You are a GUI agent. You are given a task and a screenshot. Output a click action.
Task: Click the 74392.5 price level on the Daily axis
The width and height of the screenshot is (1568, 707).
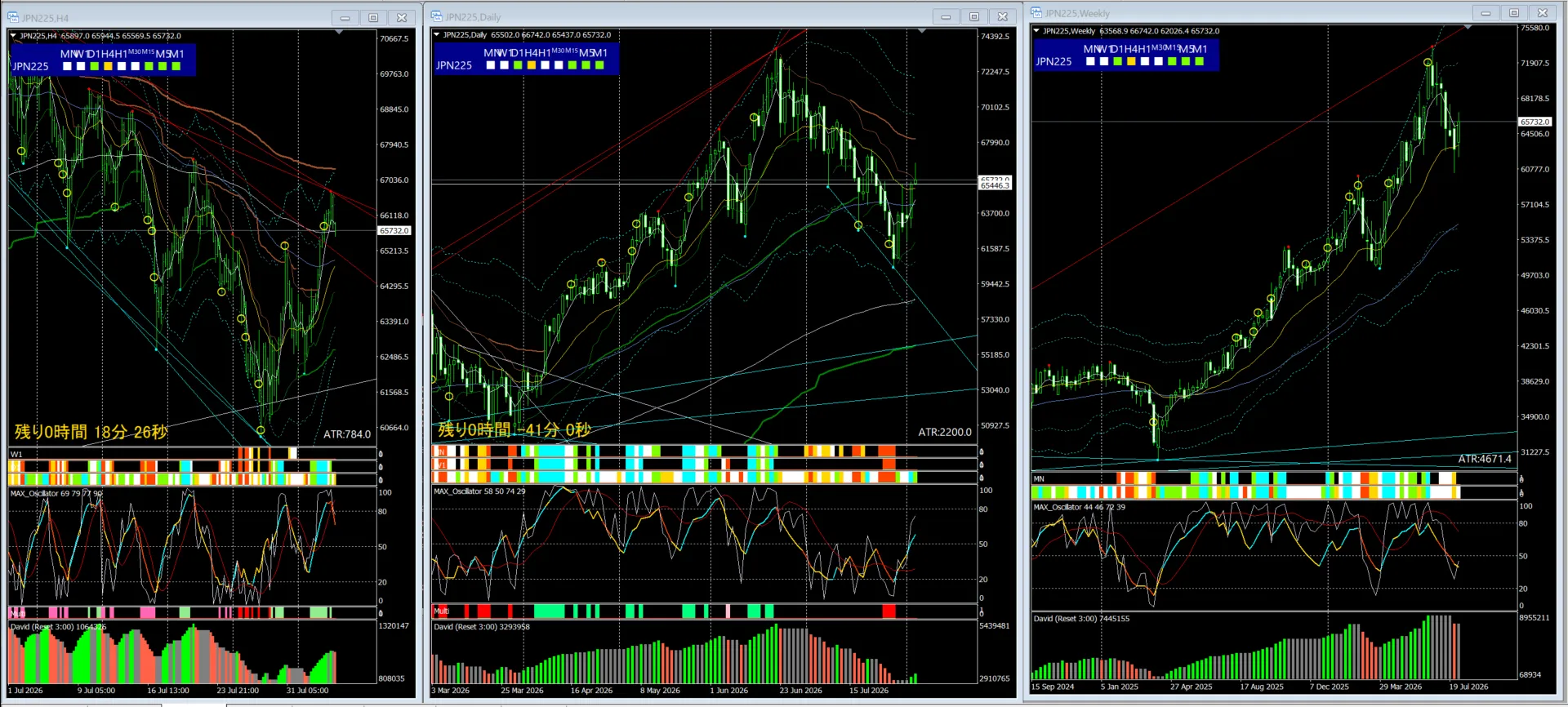click(x=995, y=37)
